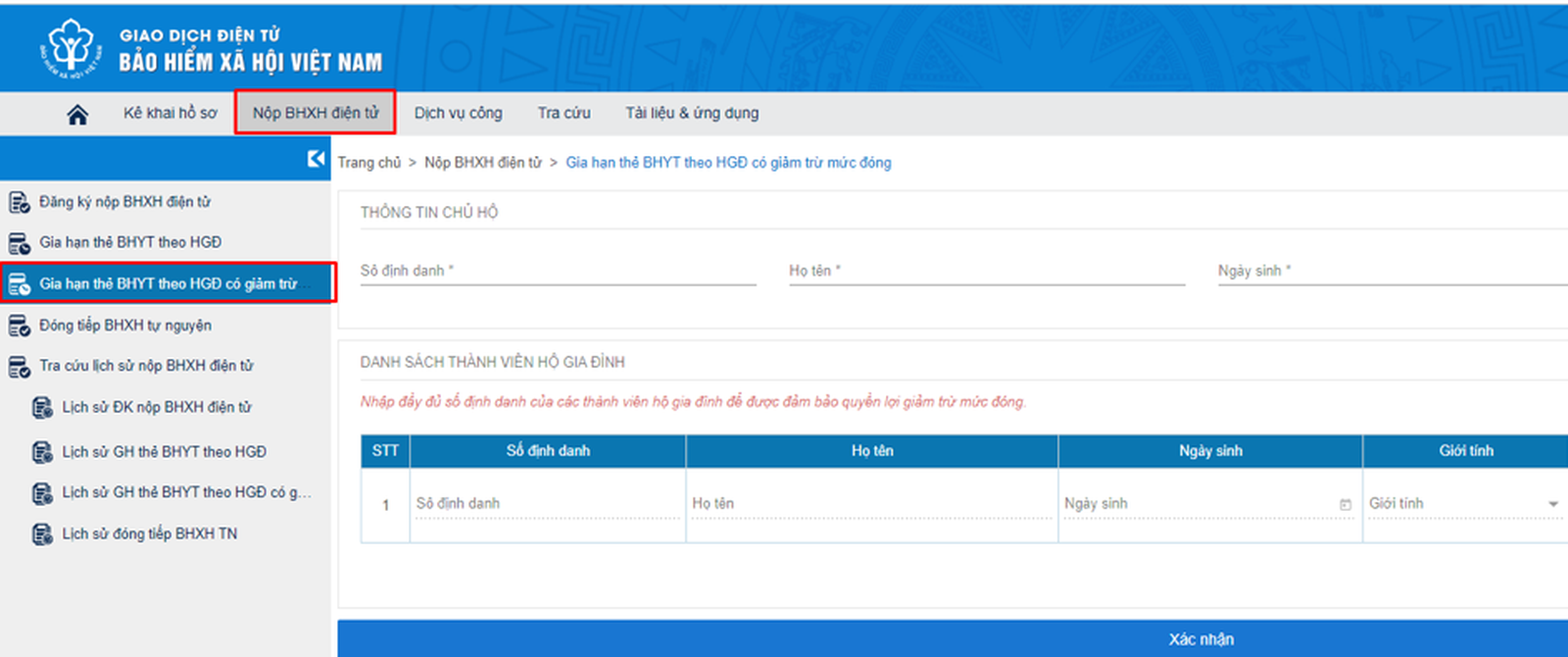Click the home icon in navigation bar
Viewport: 1568px width, 657px height.
pos(77,114)
